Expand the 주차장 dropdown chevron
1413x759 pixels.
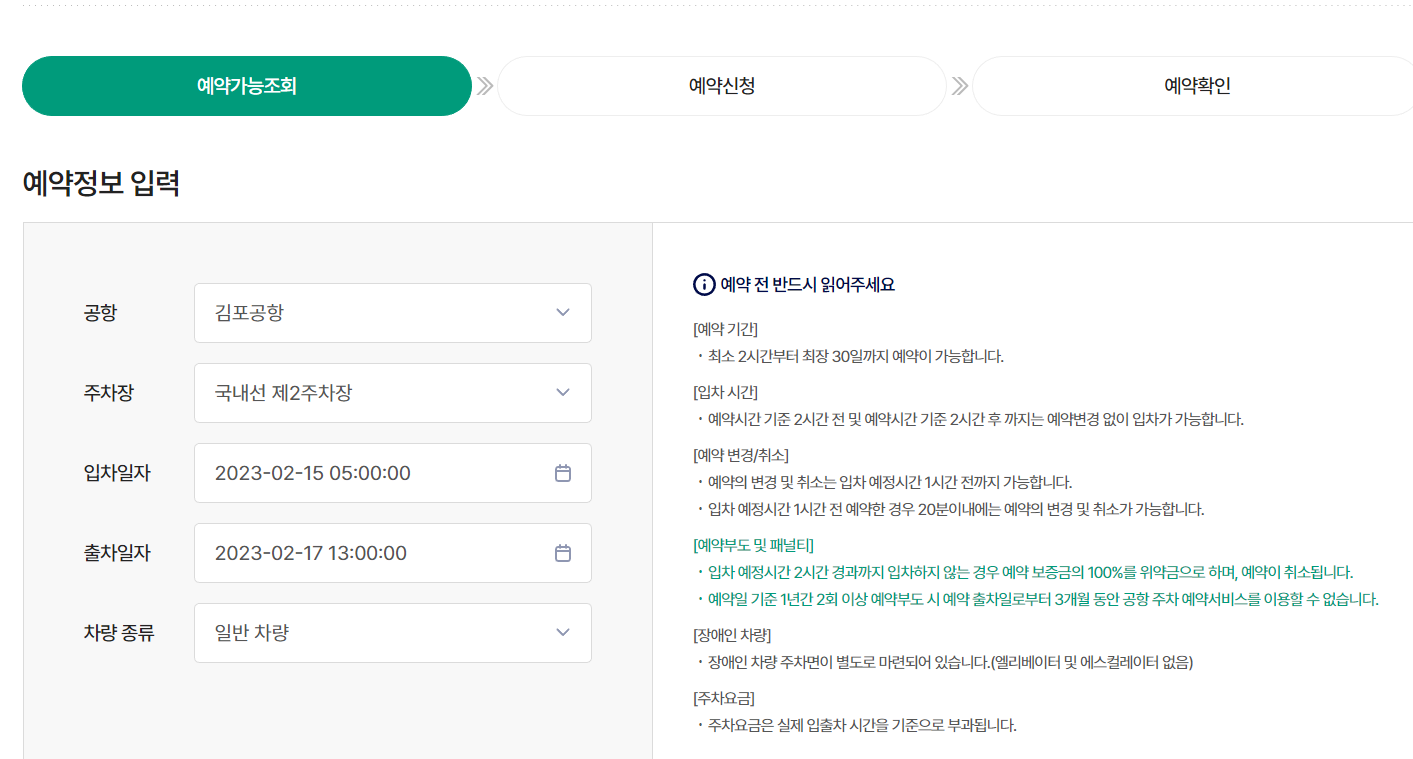pyautogui.click(x=563, y=393)
